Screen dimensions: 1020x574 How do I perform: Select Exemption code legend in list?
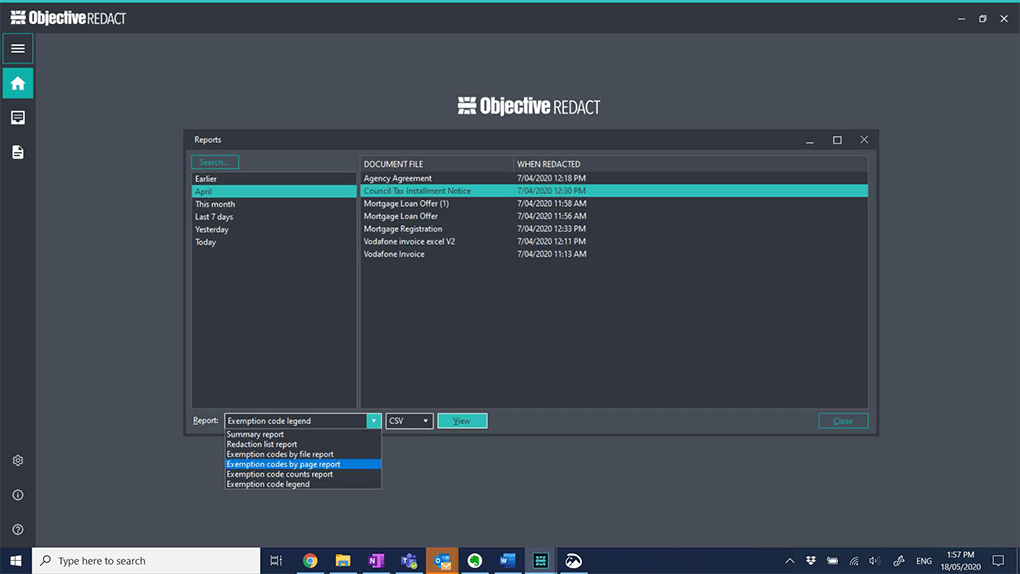tap(302, 484)
